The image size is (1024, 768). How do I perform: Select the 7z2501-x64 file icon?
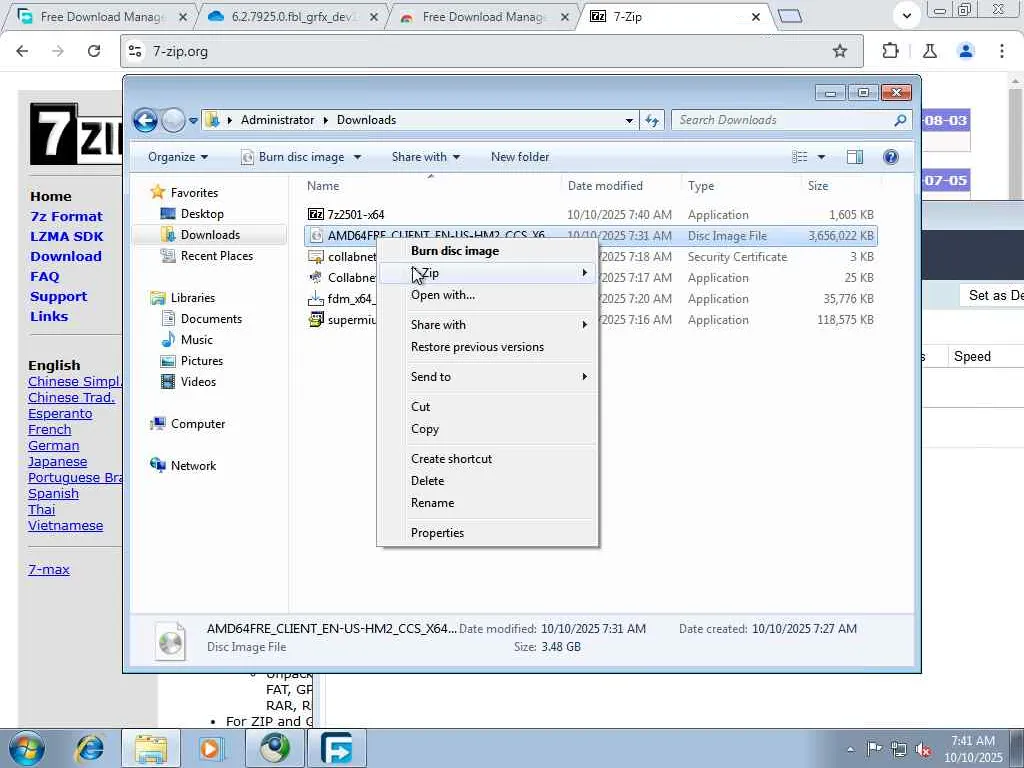click(x=316, y=214)
